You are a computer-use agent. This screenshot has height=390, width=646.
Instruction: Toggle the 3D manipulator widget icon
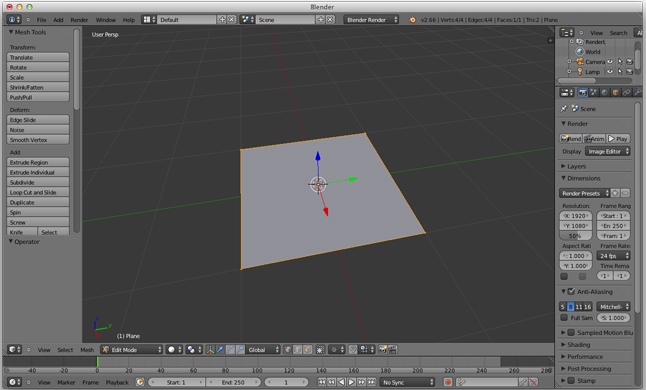pyautogui.click(x=210, y=350)
